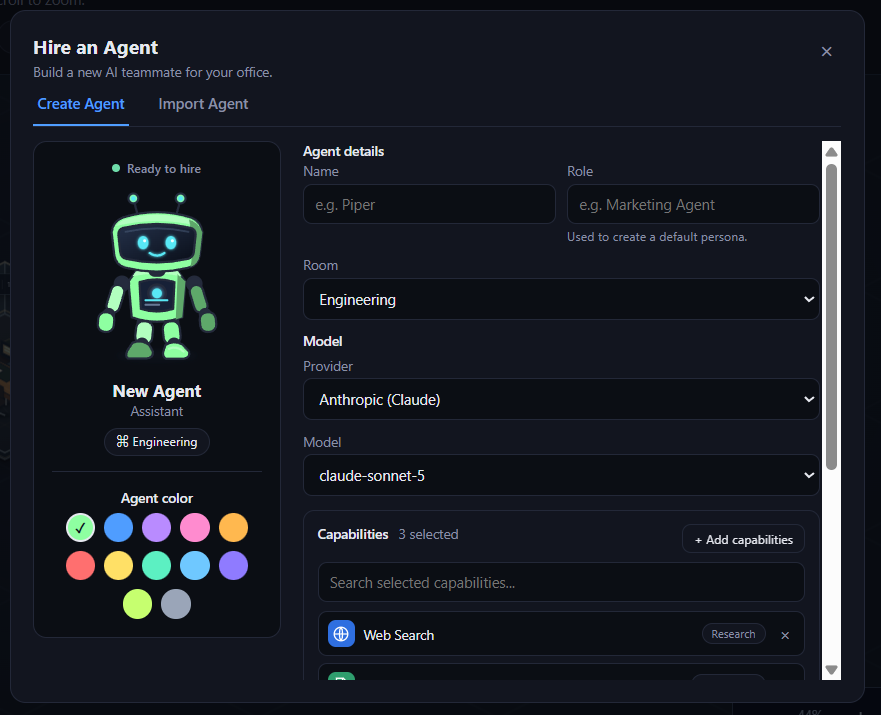Select the yellow agent color

[119, 566]
